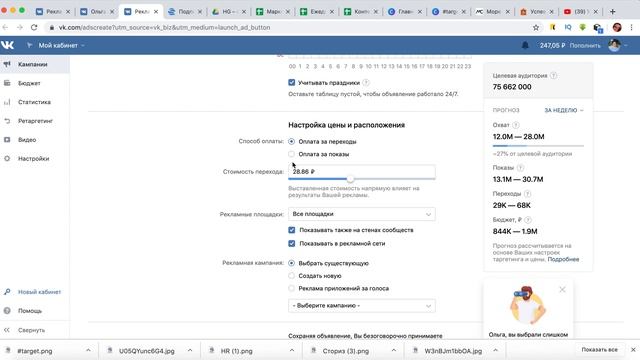Open user avatar menu in VK header
640x360 pixels.
tap(617, 45)
